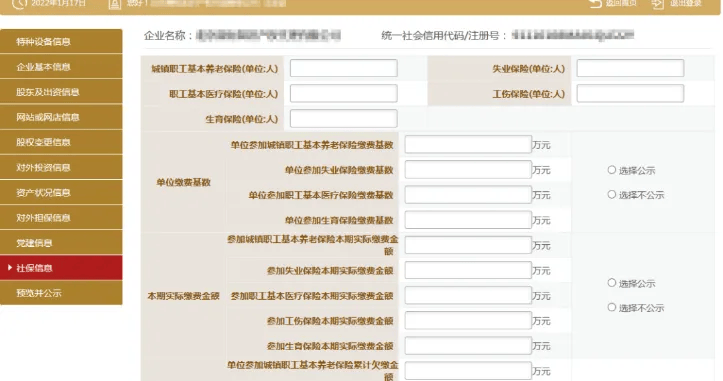Open 预览并公示 in the sidebar
Image resolution: width=723 pixels, height=381 pixels.
tap(61, 293)
